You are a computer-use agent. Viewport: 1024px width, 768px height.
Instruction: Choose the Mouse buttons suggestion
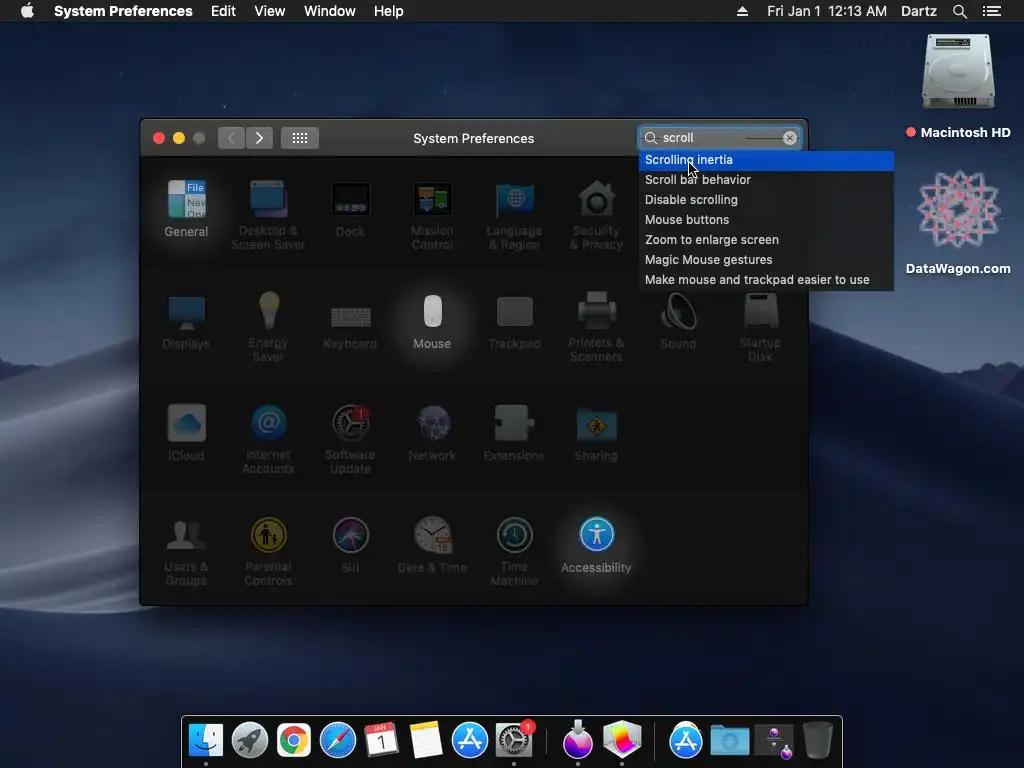(766, 220)
